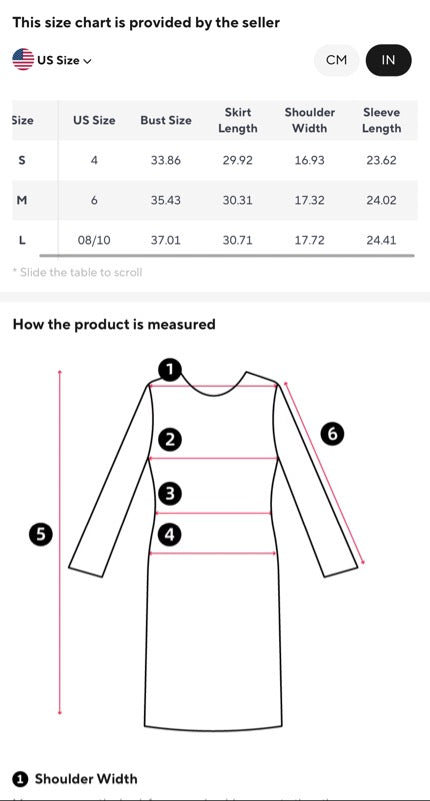
Task: Select the Skirt Length column header
Action: (x=238, y=121)
